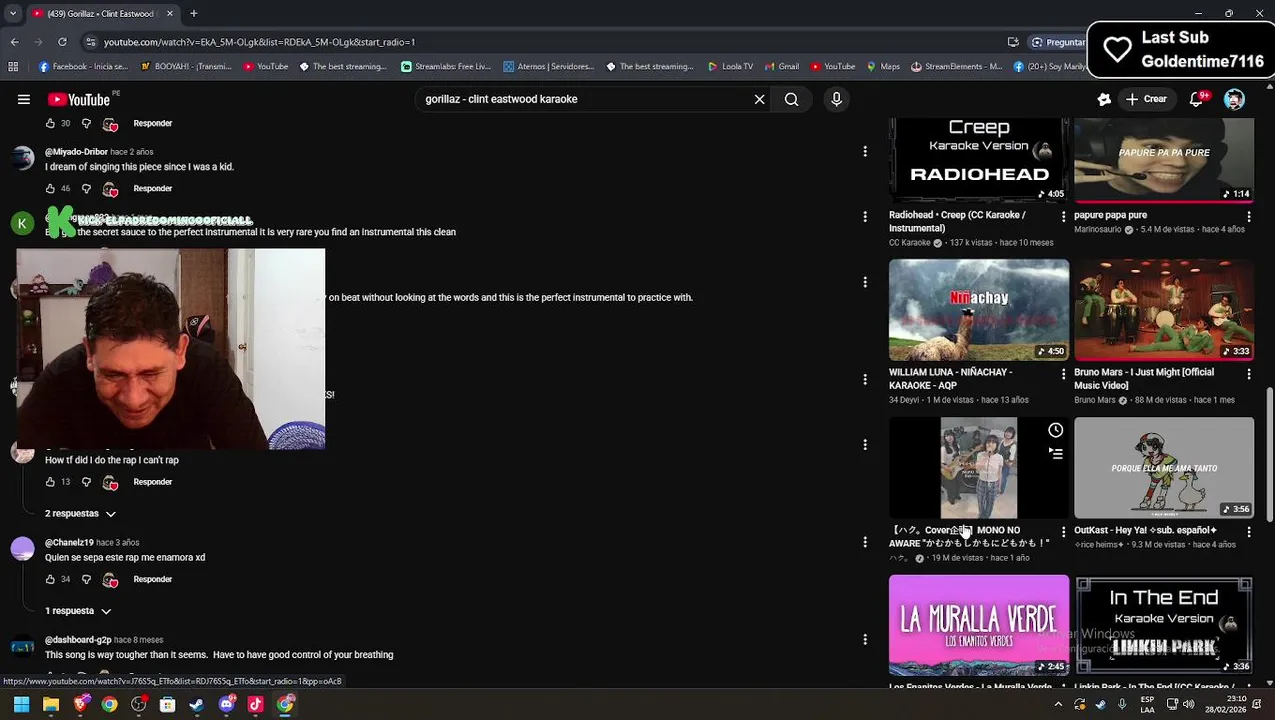Switch to the Gorillaz Clint Eastwood tab

(100, 13)
